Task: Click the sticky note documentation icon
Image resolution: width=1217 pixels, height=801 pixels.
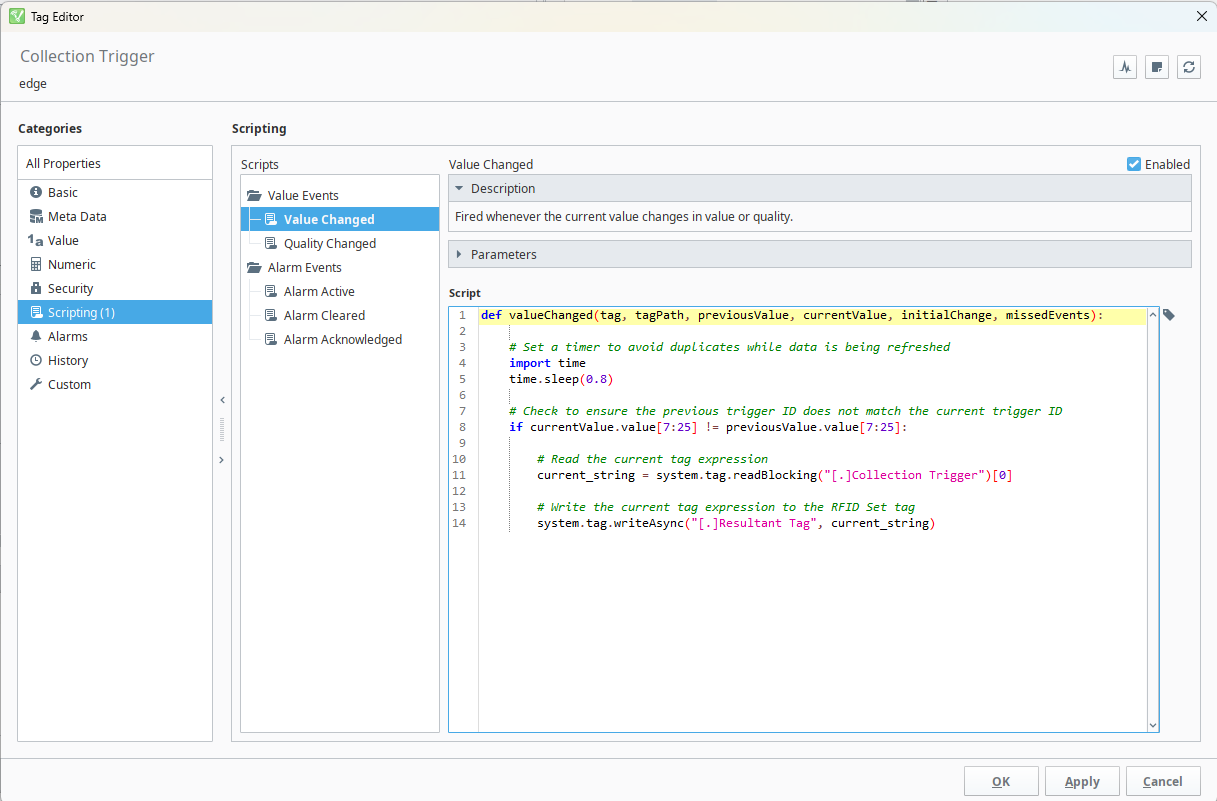Action: [x=1157, y=67]
